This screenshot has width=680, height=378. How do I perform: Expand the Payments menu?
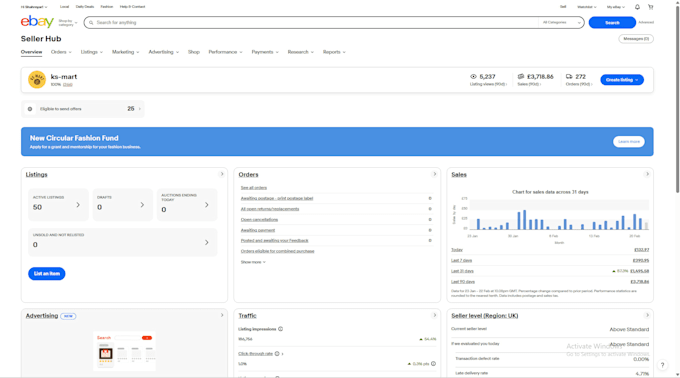tap(265, 52)
